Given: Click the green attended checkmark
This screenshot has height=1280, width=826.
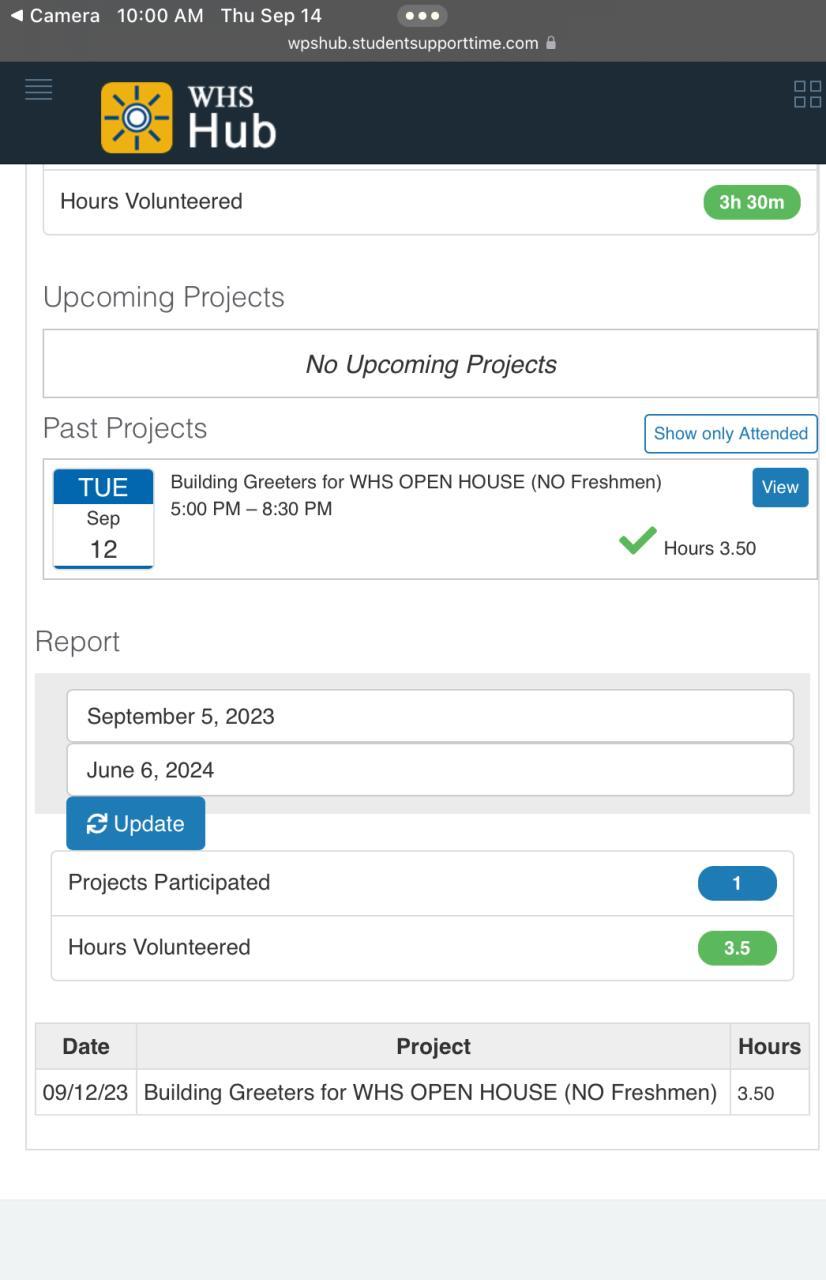Looking at the screenshot, I should 637,541.
